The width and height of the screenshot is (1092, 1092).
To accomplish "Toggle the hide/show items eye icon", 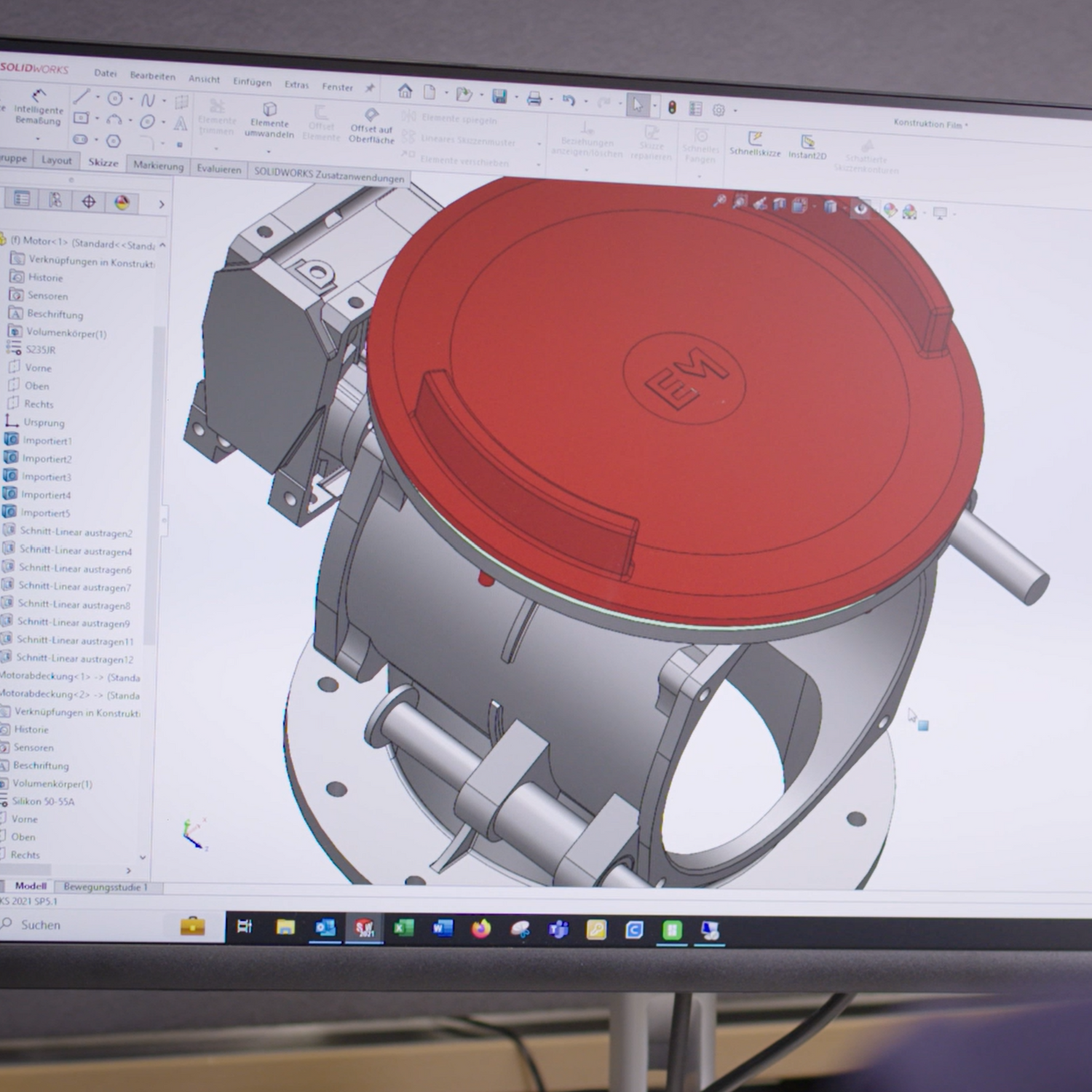I will 860,209.
